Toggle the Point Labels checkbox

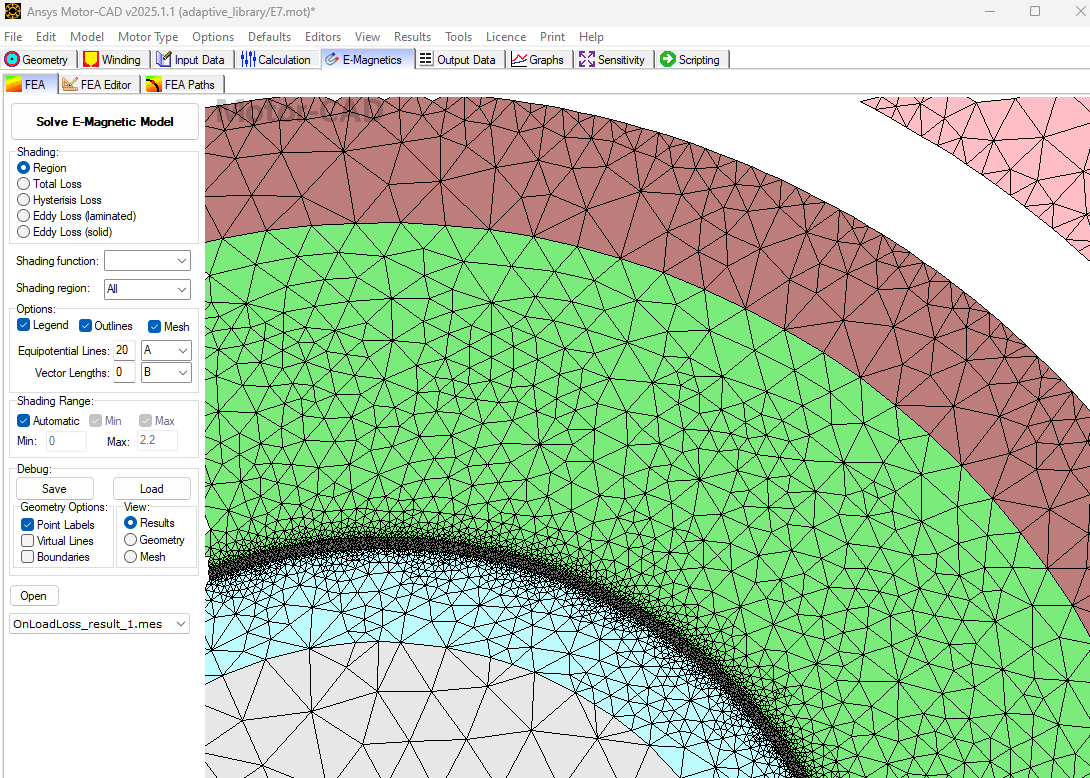click(28, 525)
